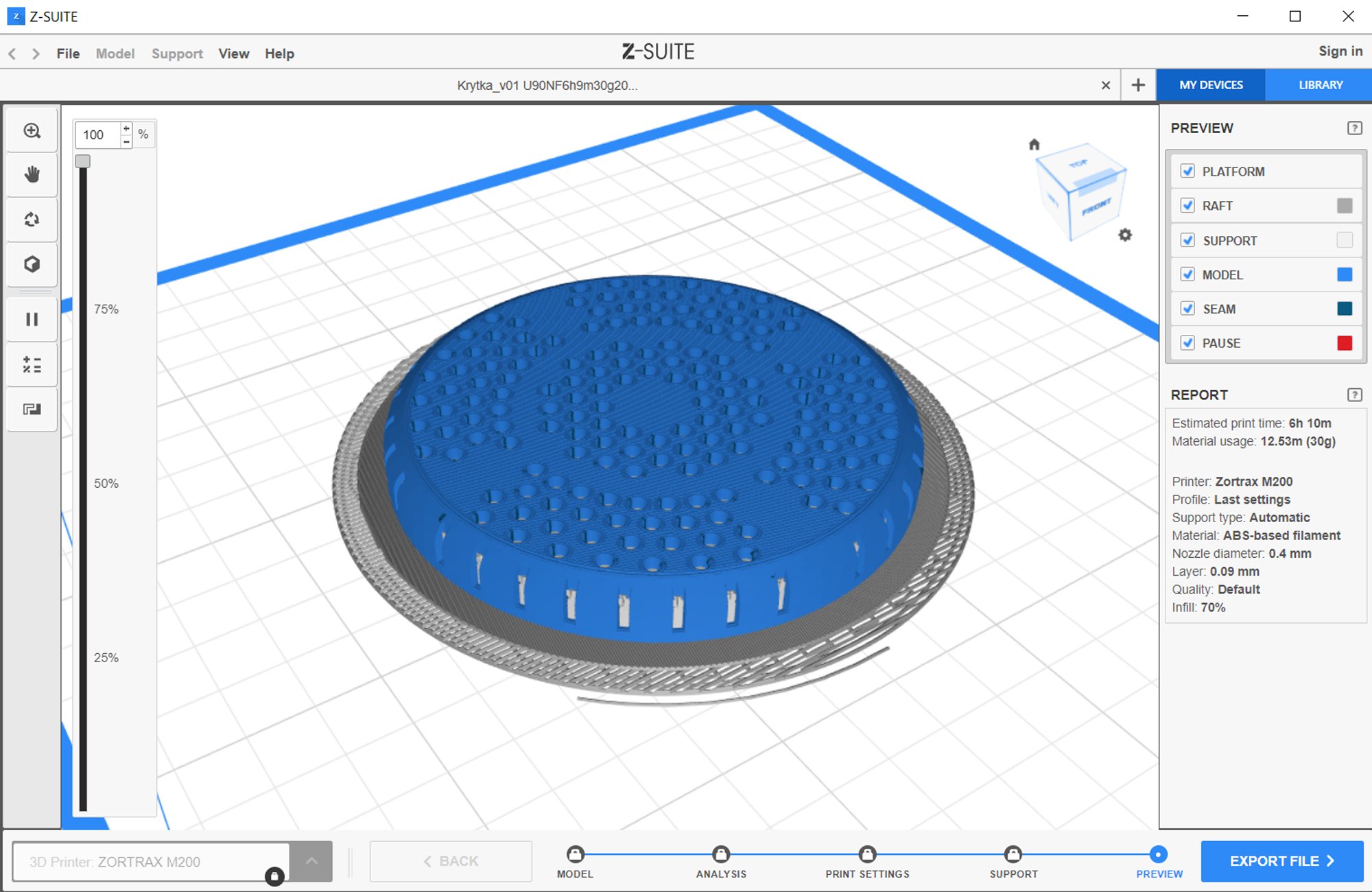Minimize the Z-SUITE window

[x=1242, y=16]
